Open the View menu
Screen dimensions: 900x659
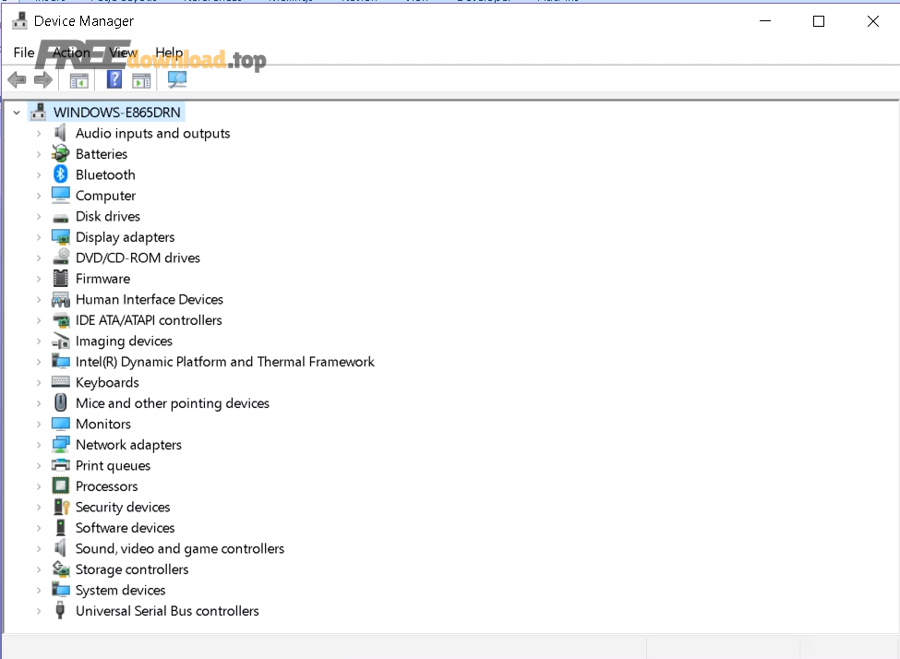tap(123, 52)
